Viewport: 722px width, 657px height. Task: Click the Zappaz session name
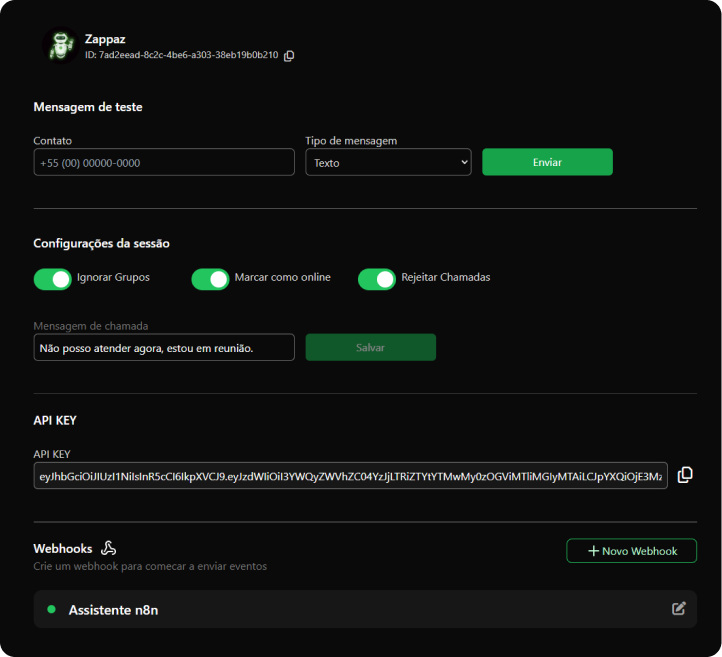pyautogui.click(x=105, y=39)
